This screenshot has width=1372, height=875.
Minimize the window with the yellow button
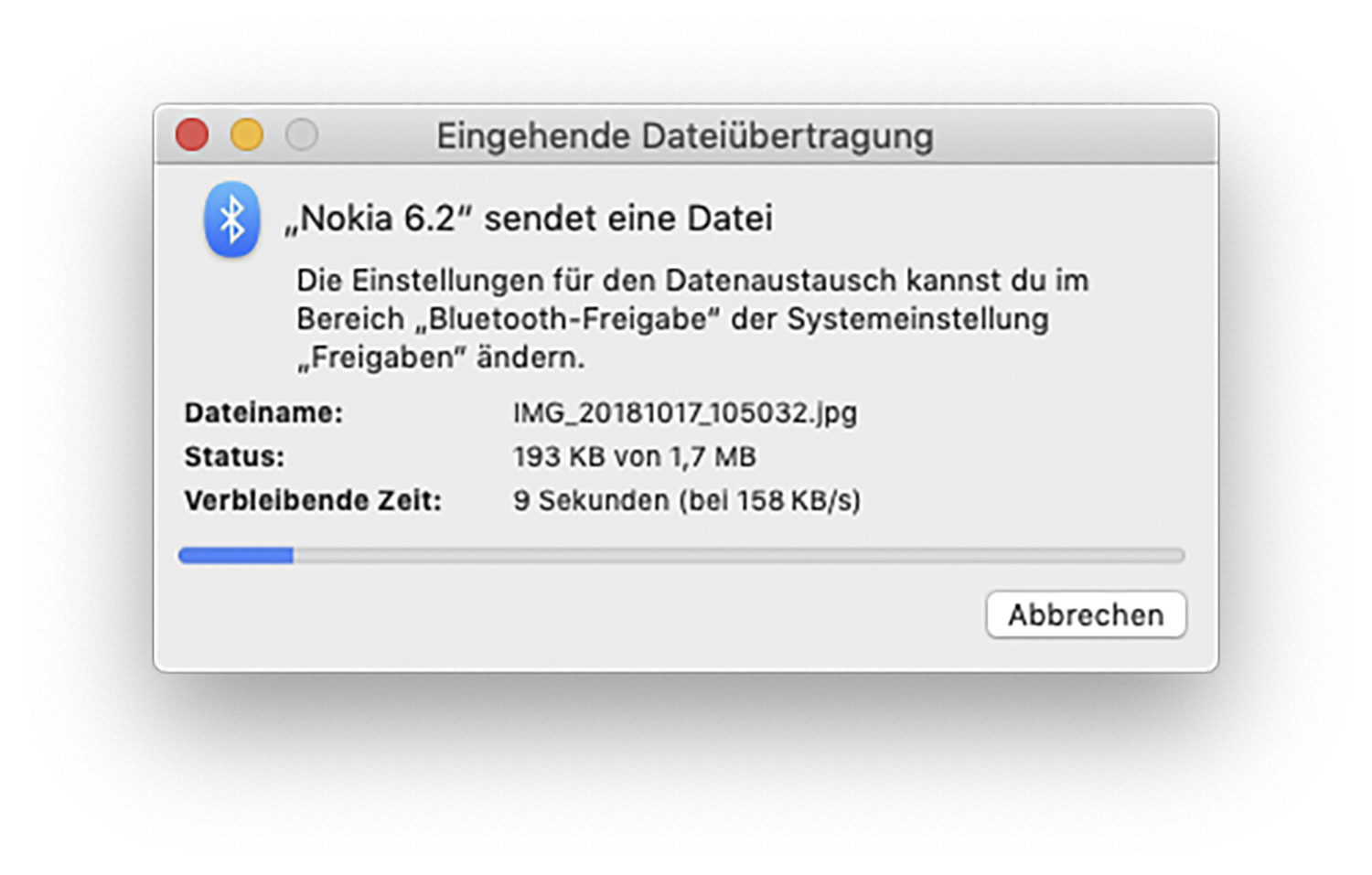tap(247, 134)
